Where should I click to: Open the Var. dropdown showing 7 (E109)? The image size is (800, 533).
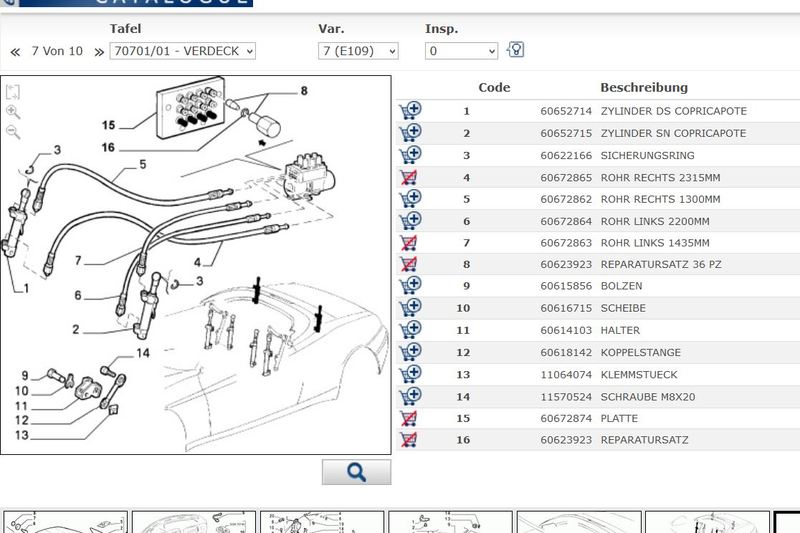(x=358, y=51)
